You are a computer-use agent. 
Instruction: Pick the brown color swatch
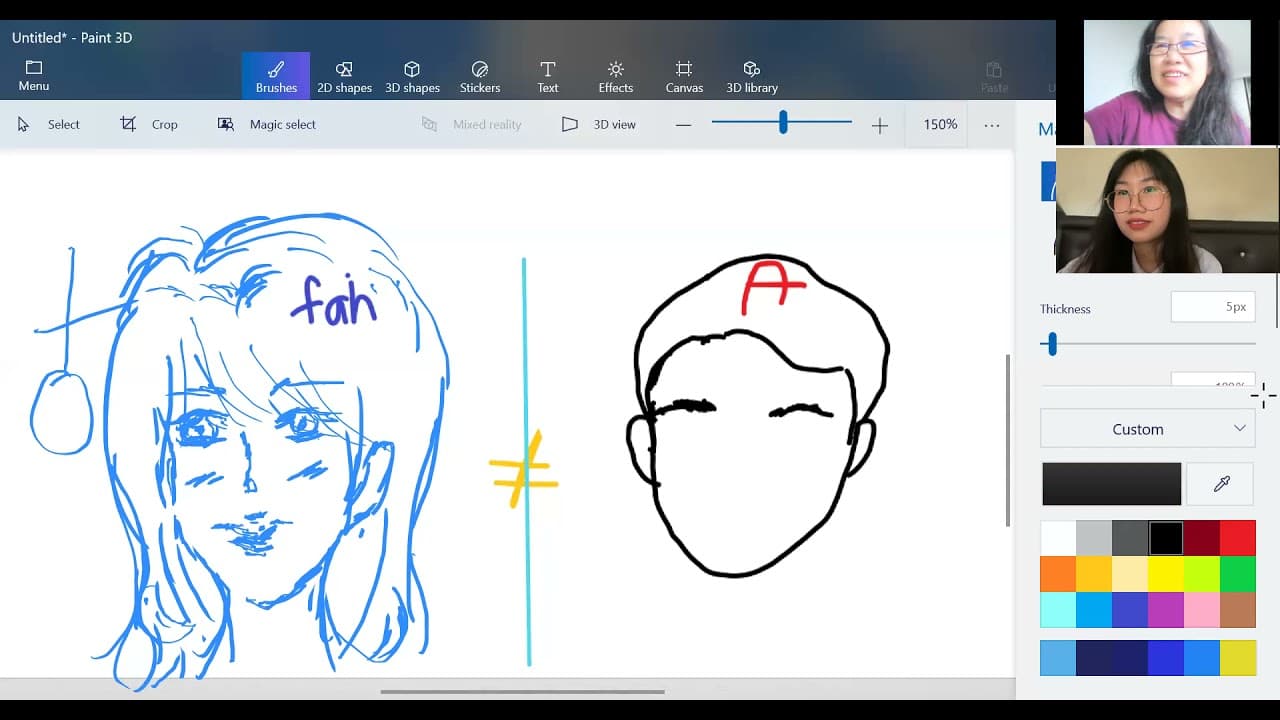pyautogui.click(x=1238, y=610)
